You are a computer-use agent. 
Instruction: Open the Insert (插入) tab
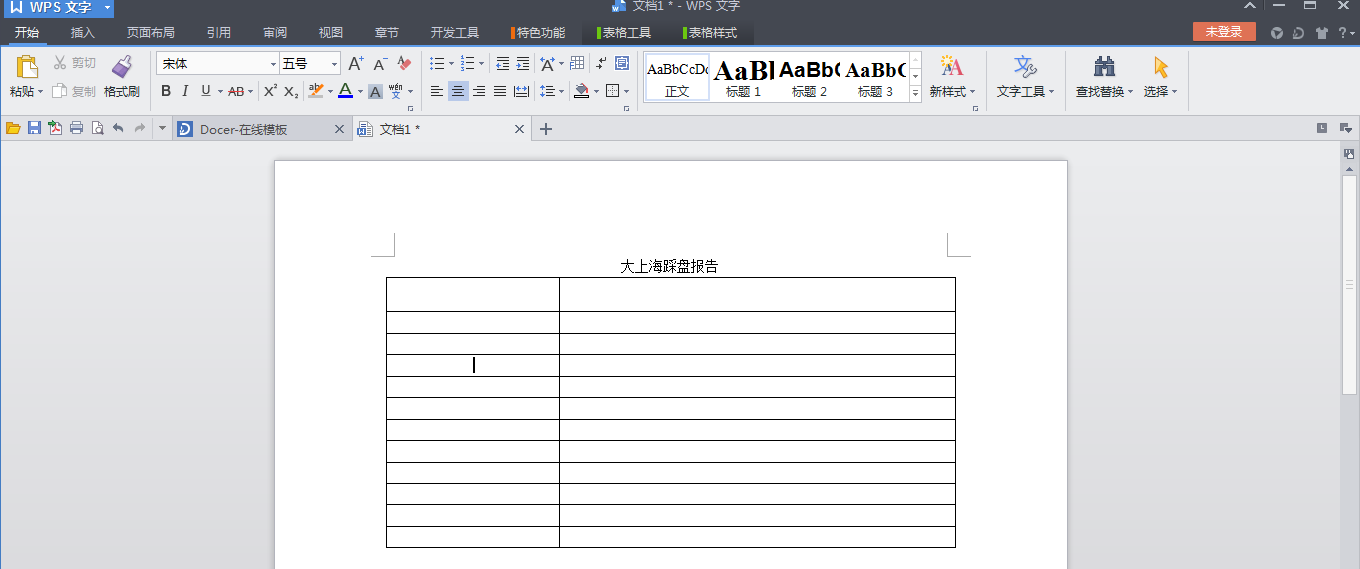(x=82, y=33)
